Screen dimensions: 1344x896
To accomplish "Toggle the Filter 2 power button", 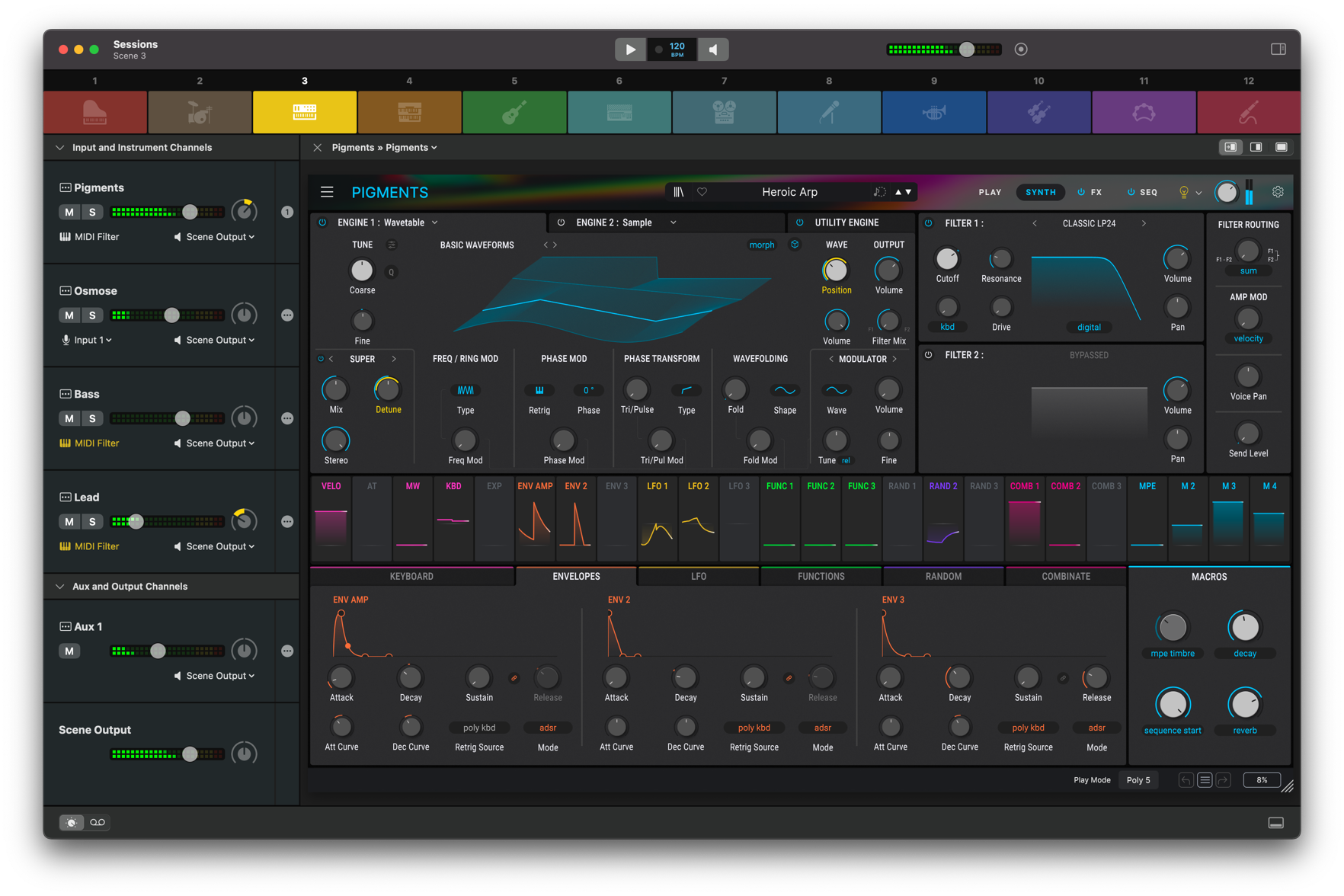I will (x=928, y=355).
